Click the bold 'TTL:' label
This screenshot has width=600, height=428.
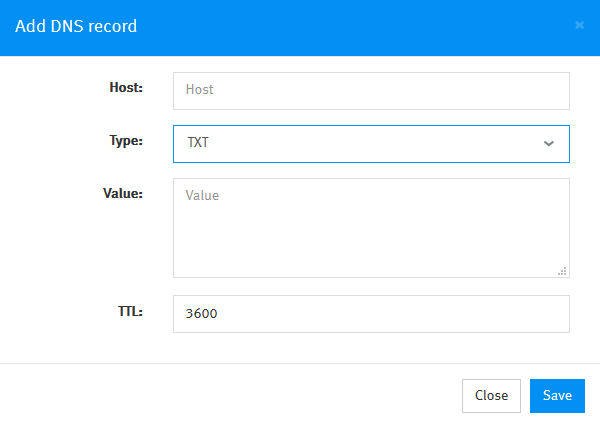(129, 312)
